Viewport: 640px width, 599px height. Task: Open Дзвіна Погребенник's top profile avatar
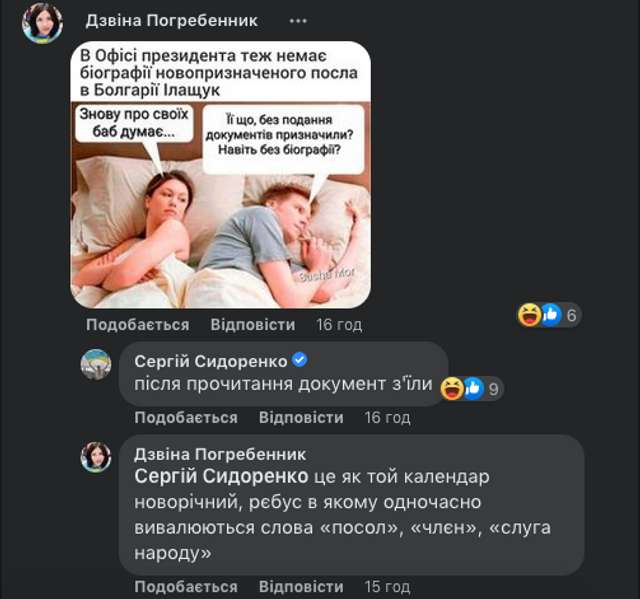[42, 23]
